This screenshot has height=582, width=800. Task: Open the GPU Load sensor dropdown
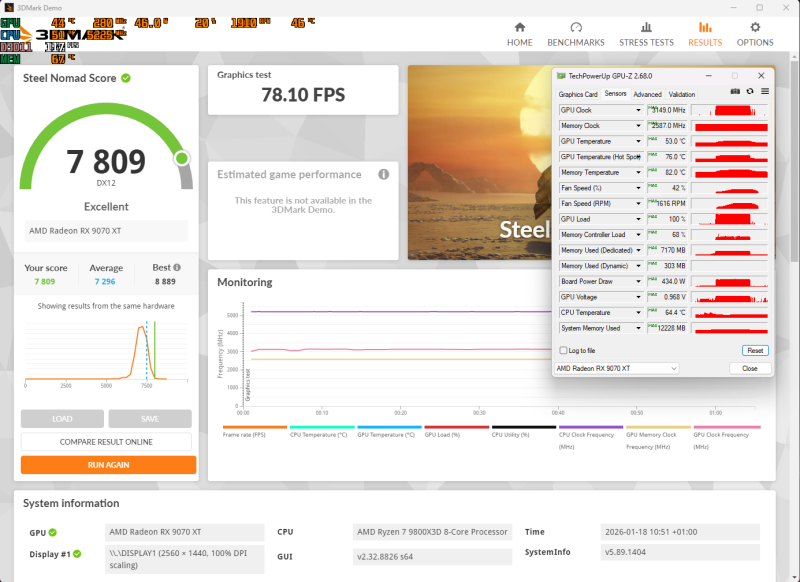click(638, 219)
